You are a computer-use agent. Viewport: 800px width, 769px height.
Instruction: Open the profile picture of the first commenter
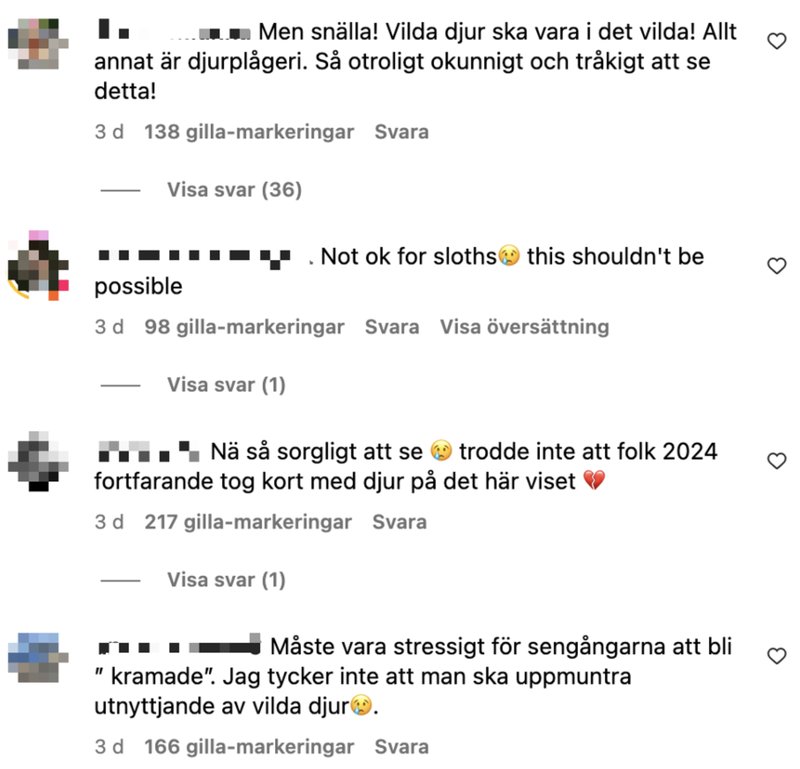coord(38,44)
